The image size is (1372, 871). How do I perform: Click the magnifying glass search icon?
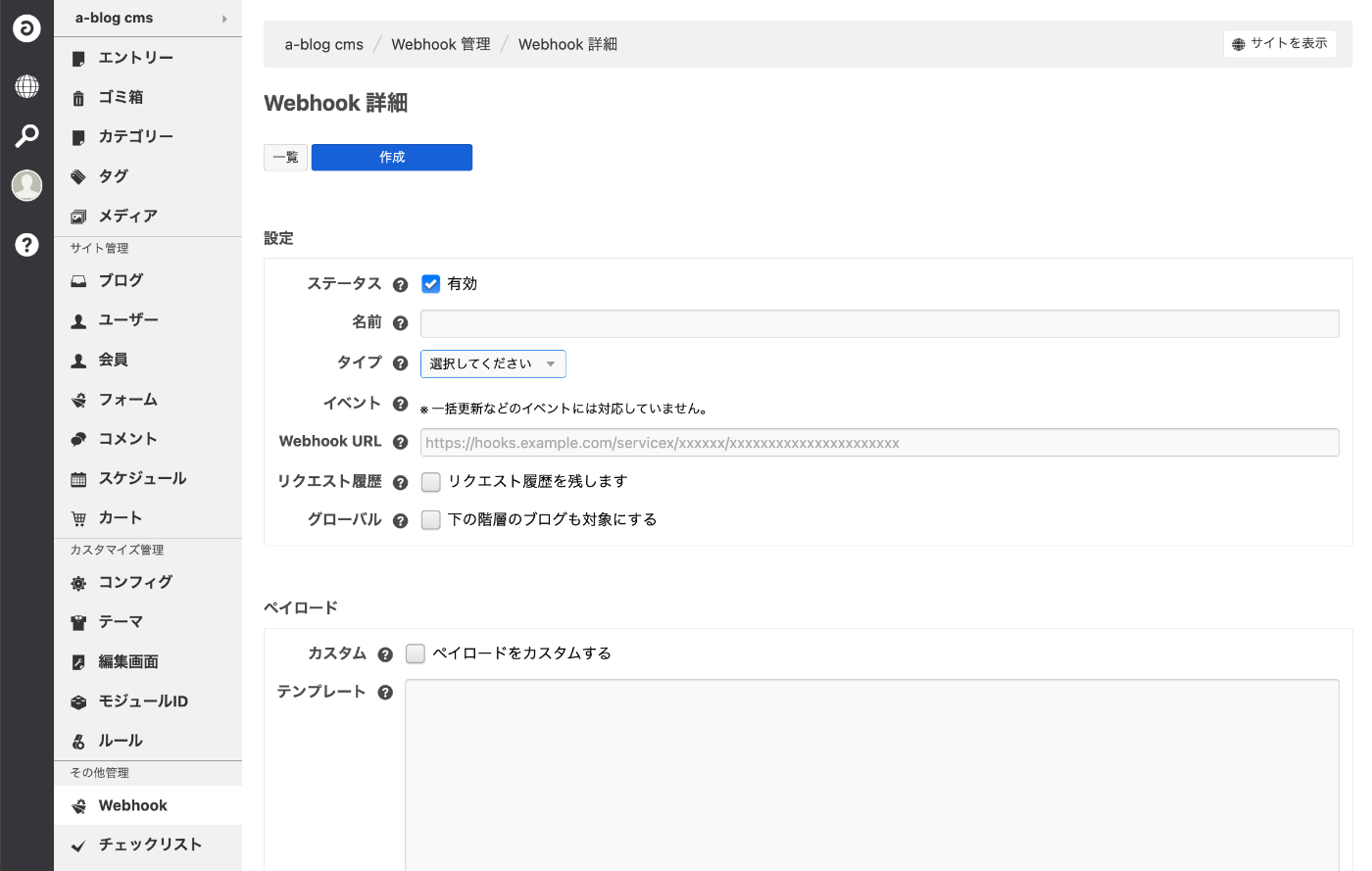tap(26, 135)
